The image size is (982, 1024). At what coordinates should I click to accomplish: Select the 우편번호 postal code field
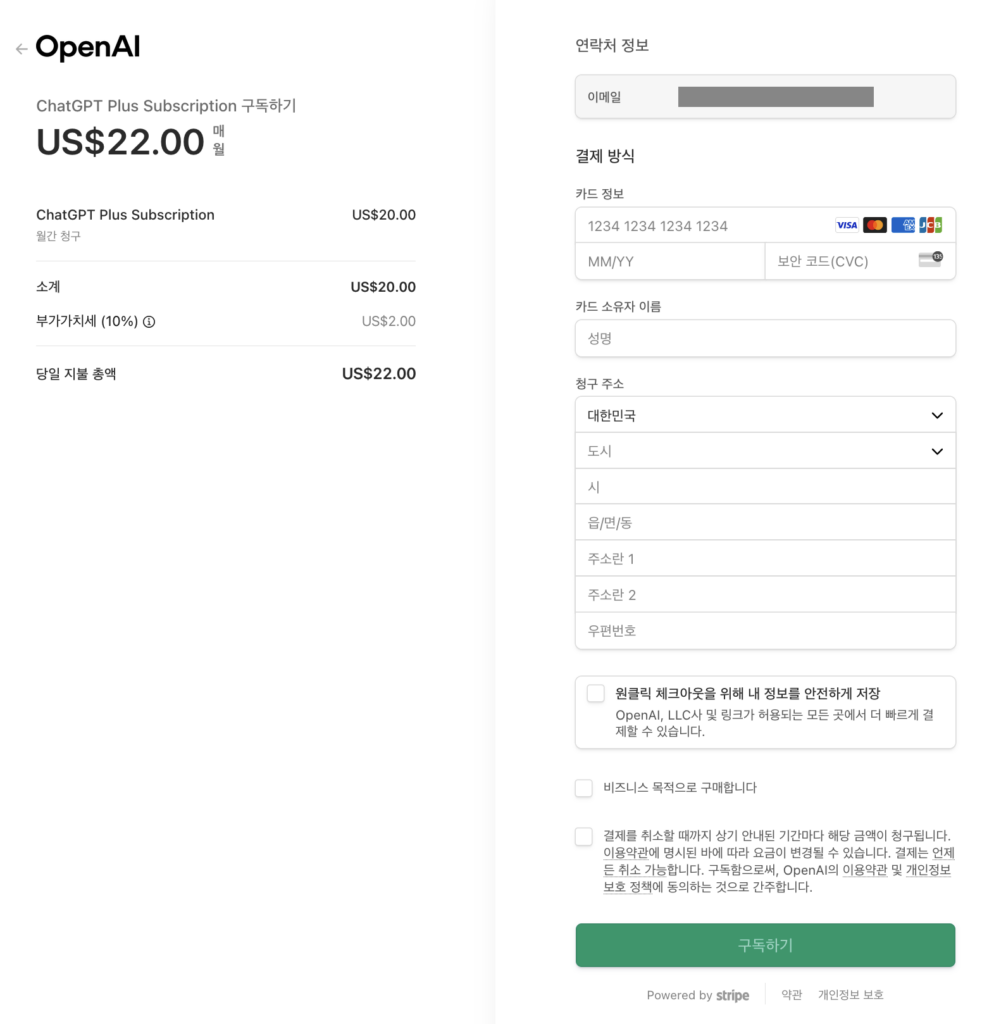[x=765, y=631]
